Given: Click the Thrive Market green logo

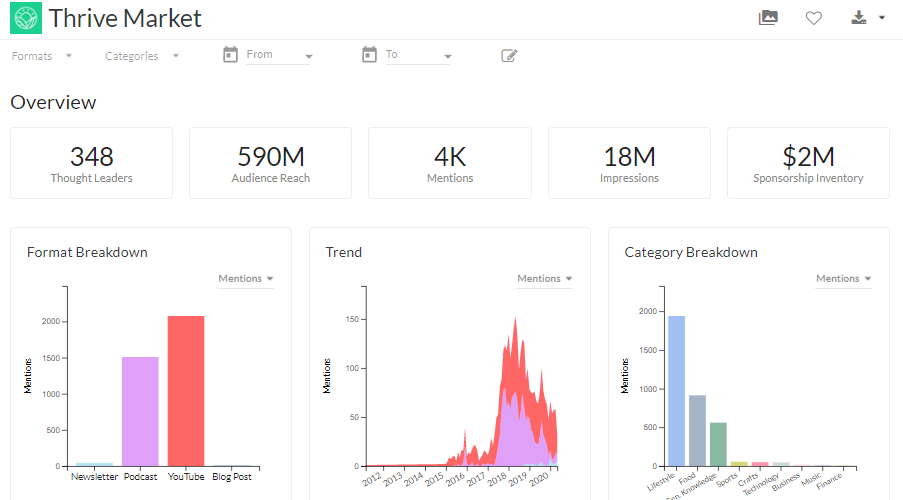Looking at the screenshot, I should click(26, 18).
